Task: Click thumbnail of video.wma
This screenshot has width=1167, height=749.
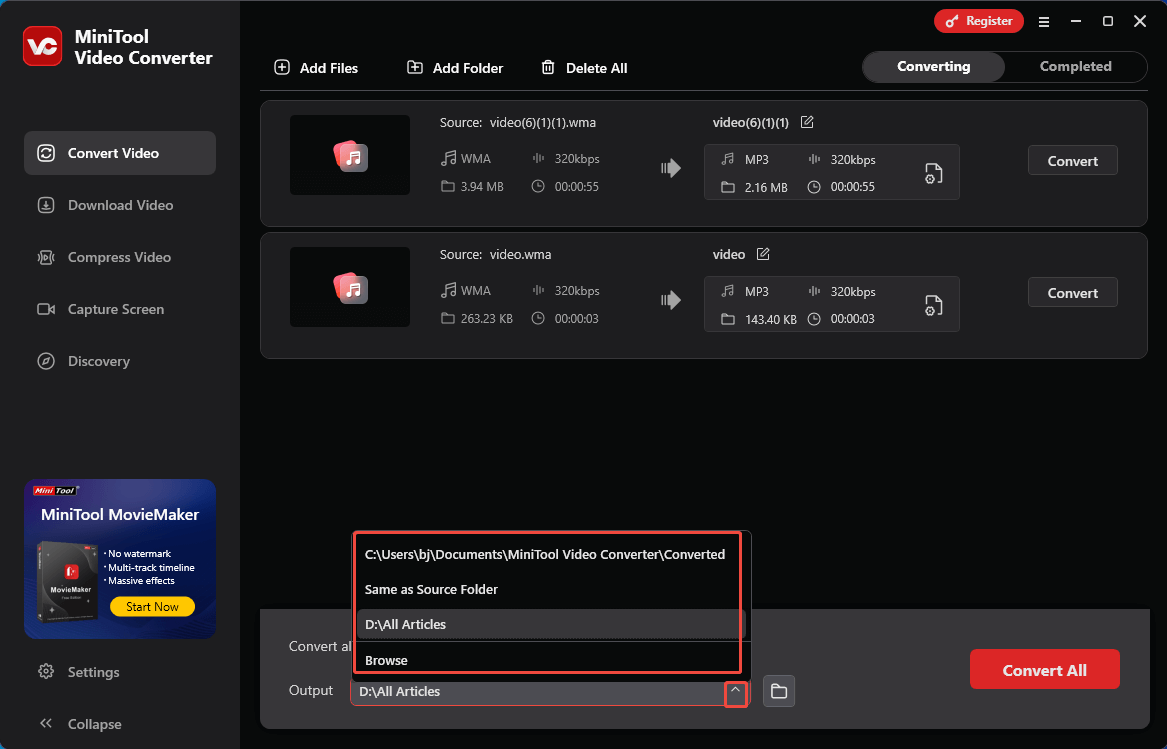Action: tap(350, 287)
